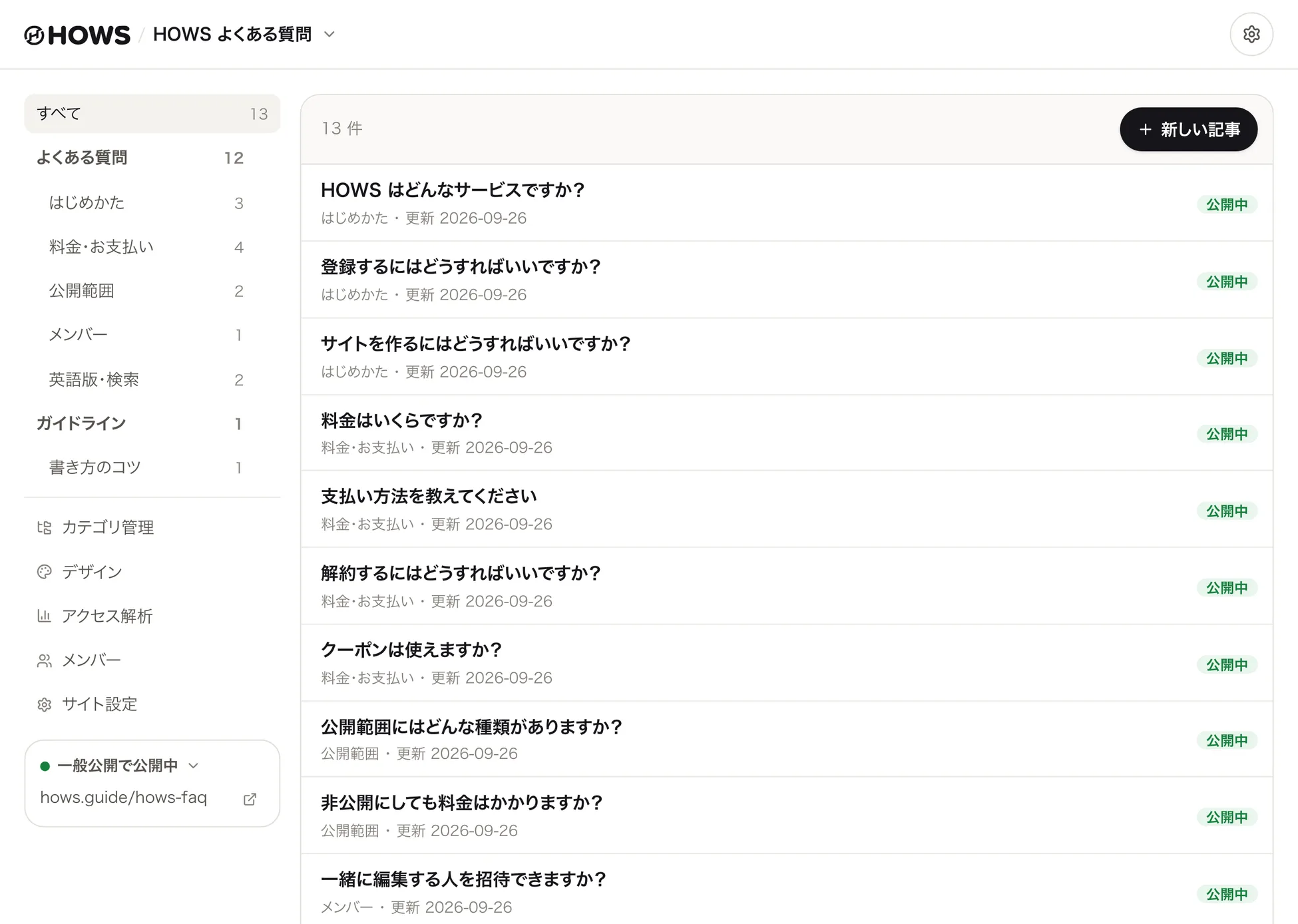Open article 一緒に編集する人を招待できますか?
1298x924 pixels.
click(786, 889)
